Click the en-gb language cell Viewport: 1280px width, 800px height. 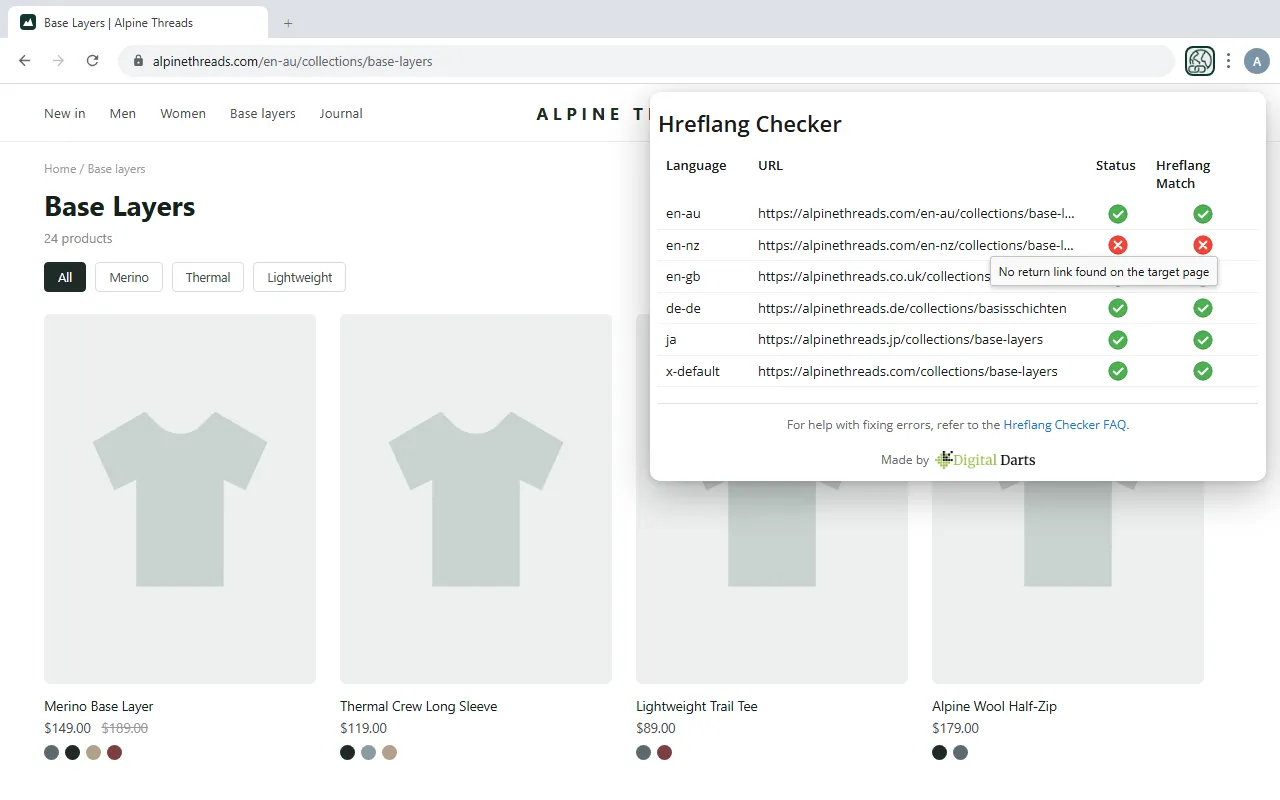(681, 276)
